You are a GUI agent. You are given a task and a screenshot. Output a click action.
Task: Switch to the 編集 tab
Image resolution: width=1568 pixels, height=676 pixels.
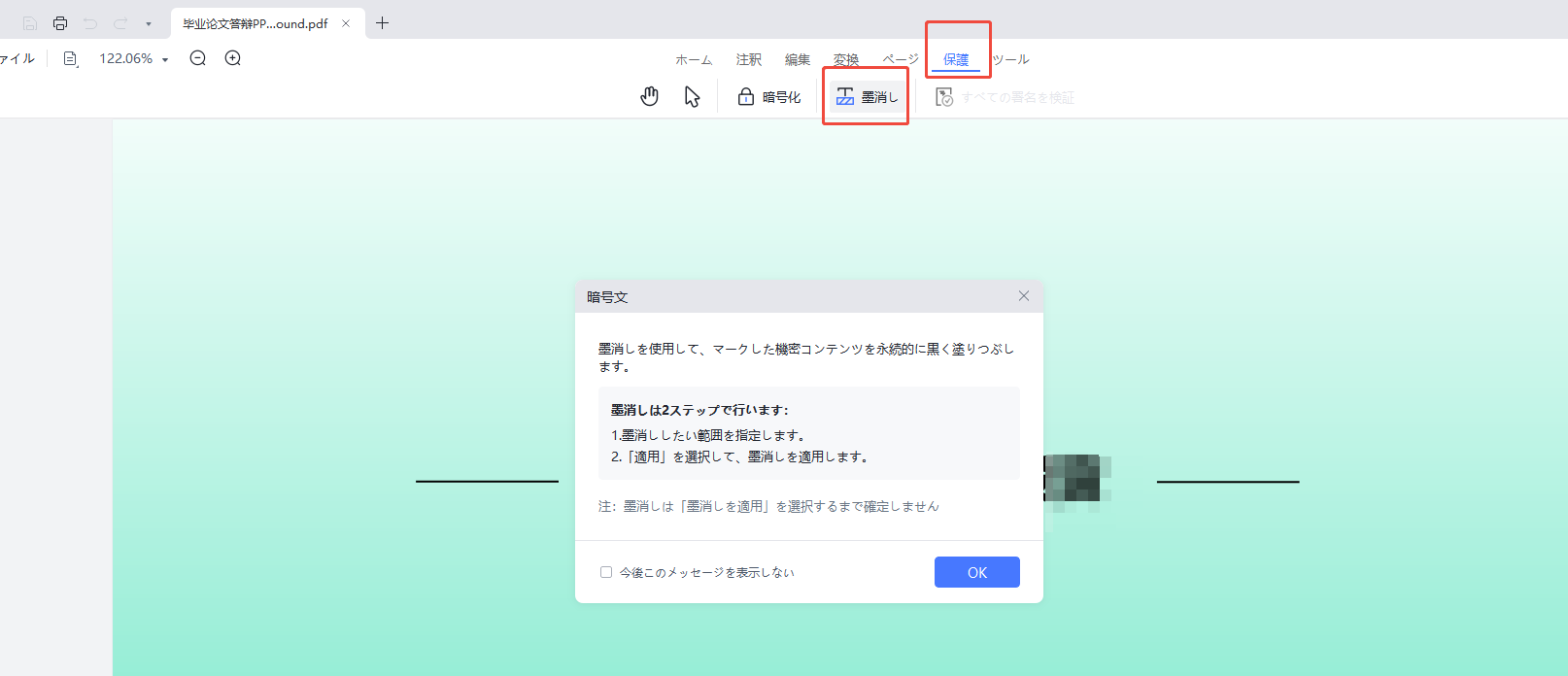click(x=798, y=59)
